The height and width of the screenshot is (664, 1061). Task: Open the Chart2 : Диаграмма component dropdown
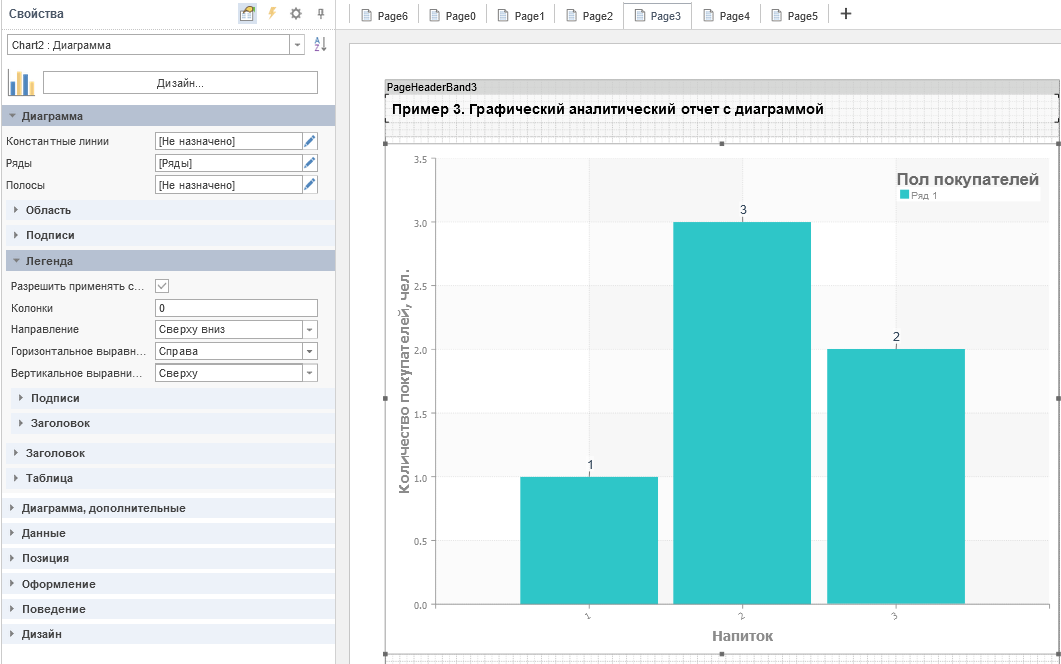pos(297,45)
